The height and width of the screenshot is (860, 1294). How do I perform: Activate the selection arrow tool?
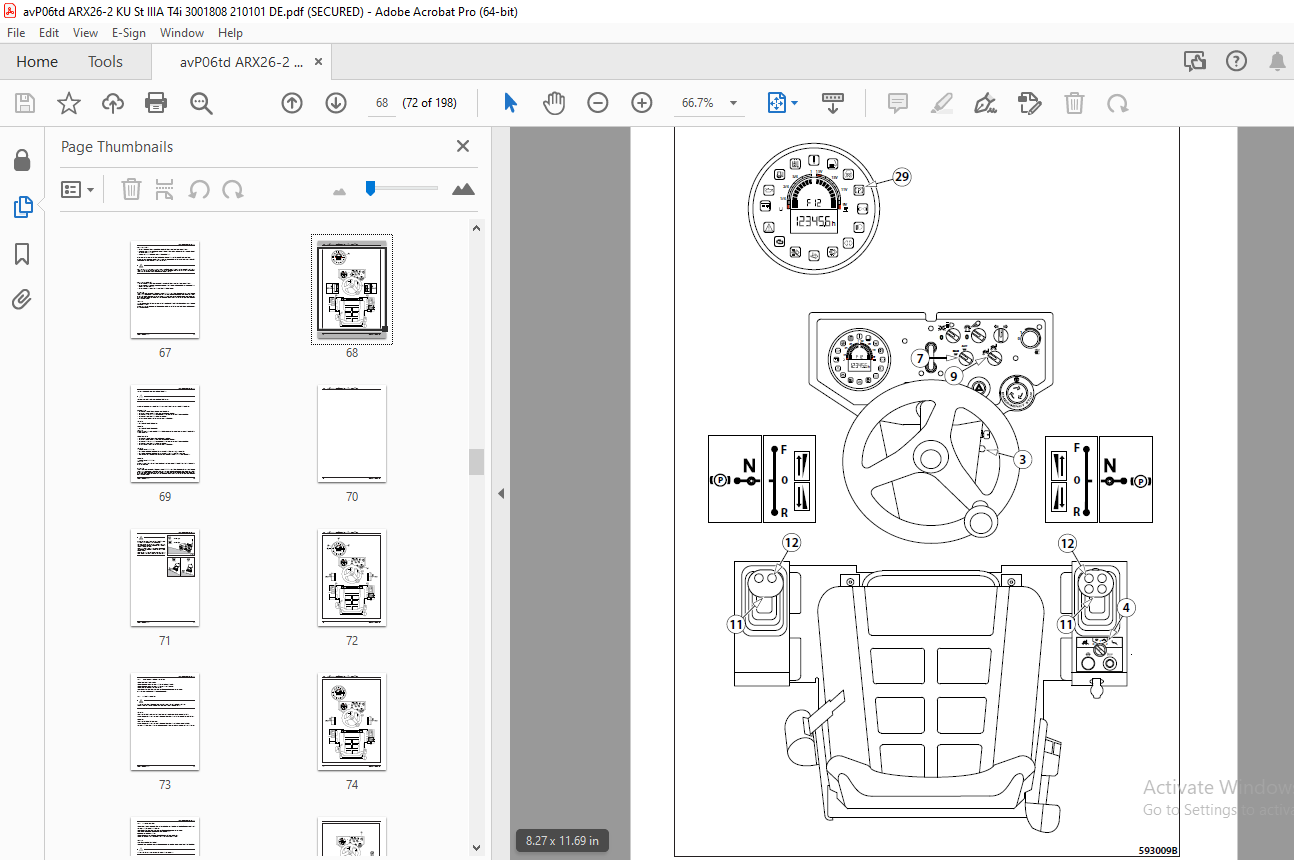click(510, 103)
